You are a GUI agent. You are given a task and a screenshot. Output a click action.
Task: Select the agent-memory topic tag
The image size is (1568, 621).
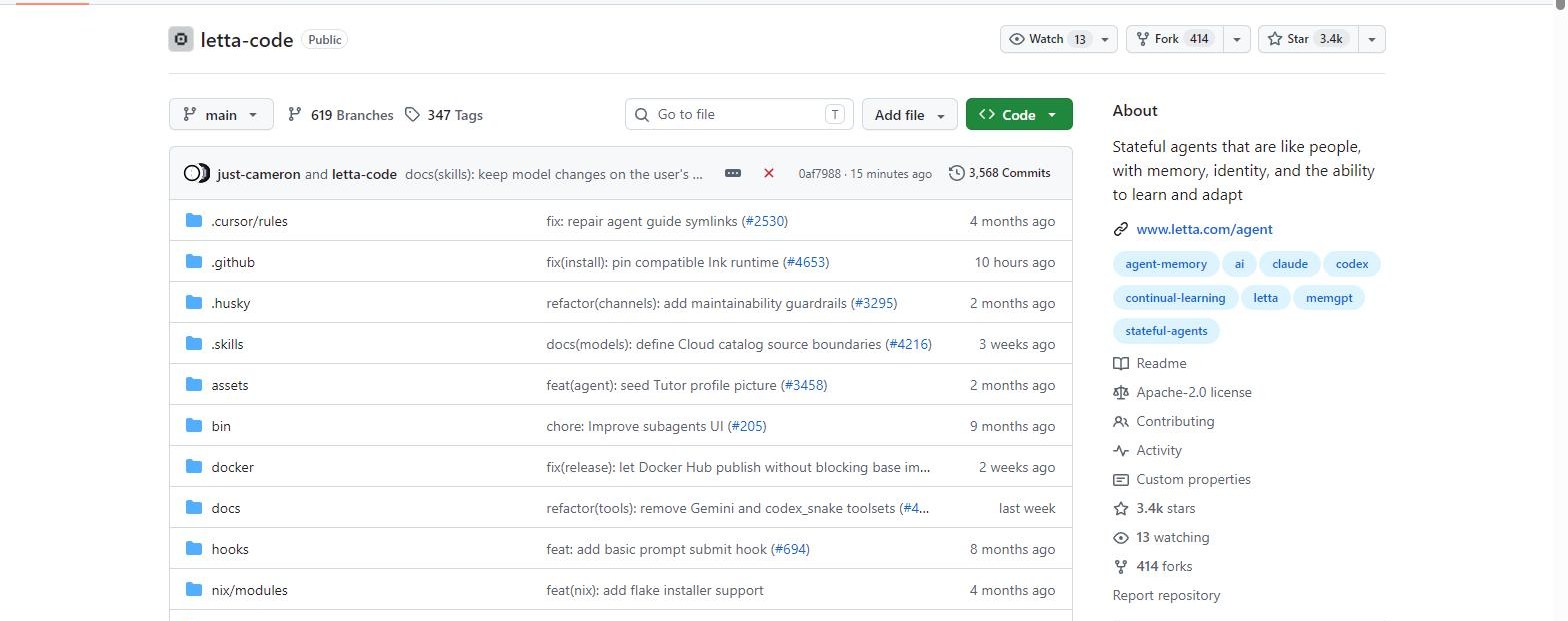(1166, 265)
